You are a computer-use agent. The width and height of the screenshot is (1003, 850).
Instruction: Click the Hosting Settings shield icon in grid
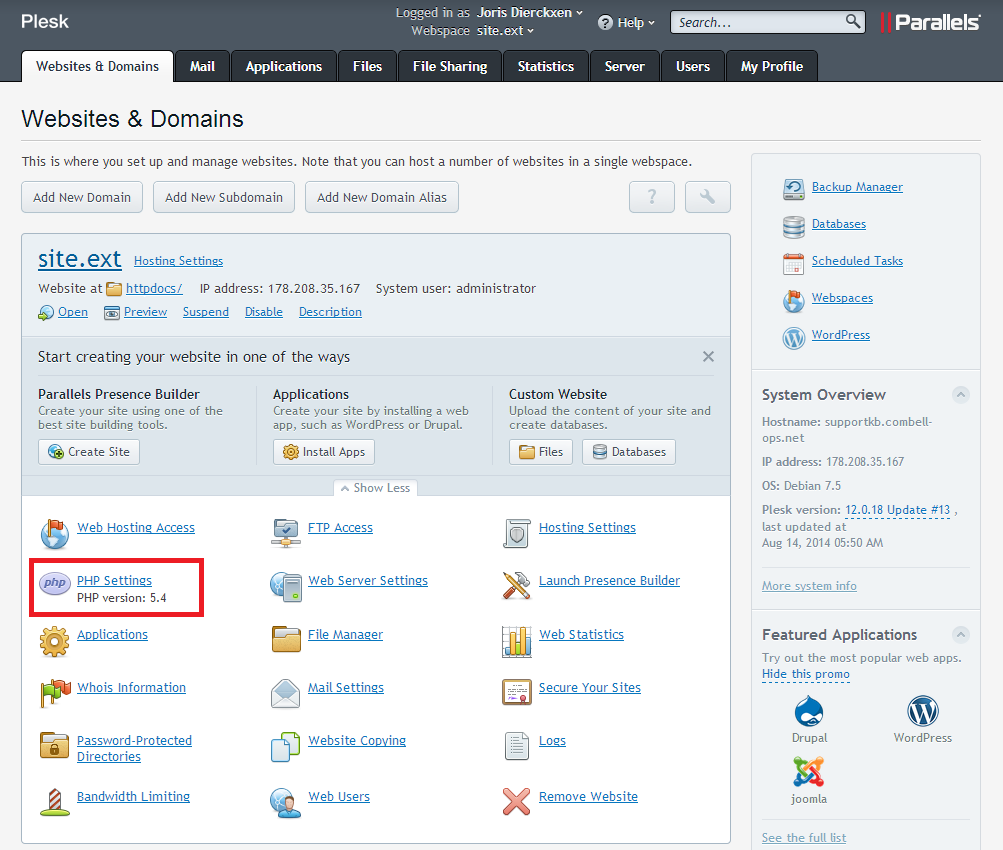[x=516, y=533]
